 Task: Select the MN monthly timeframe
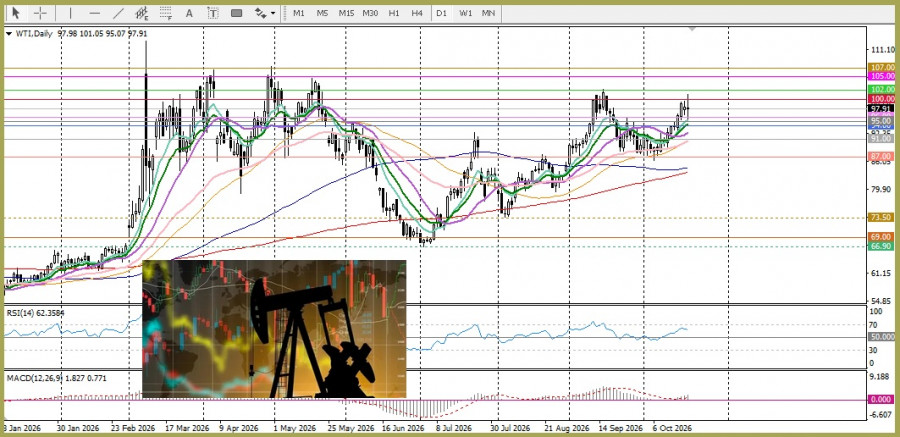pos(488,13)
